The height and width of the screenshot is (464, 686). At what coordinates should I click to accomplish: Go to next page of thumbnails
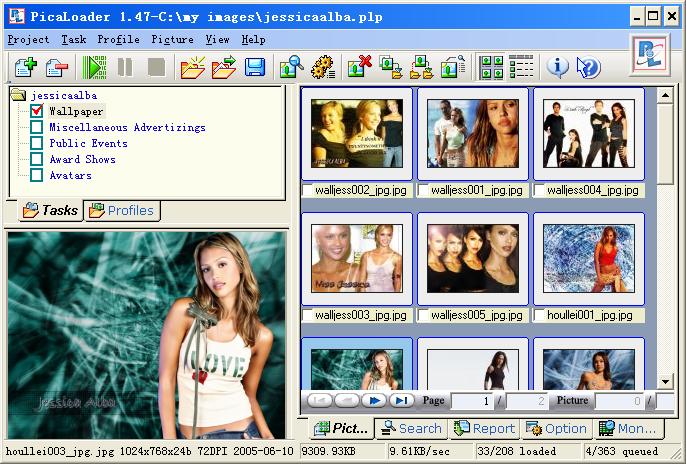coord(375,401)
